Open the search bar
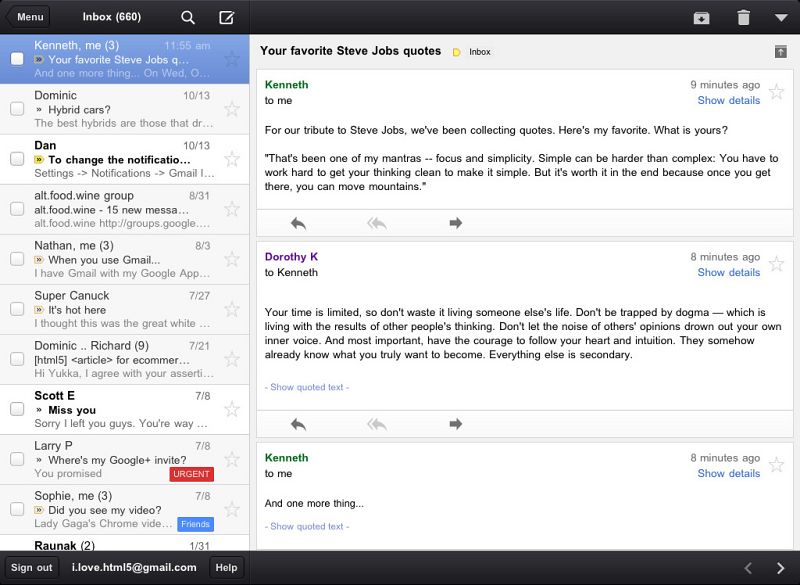 pos(186,17)
